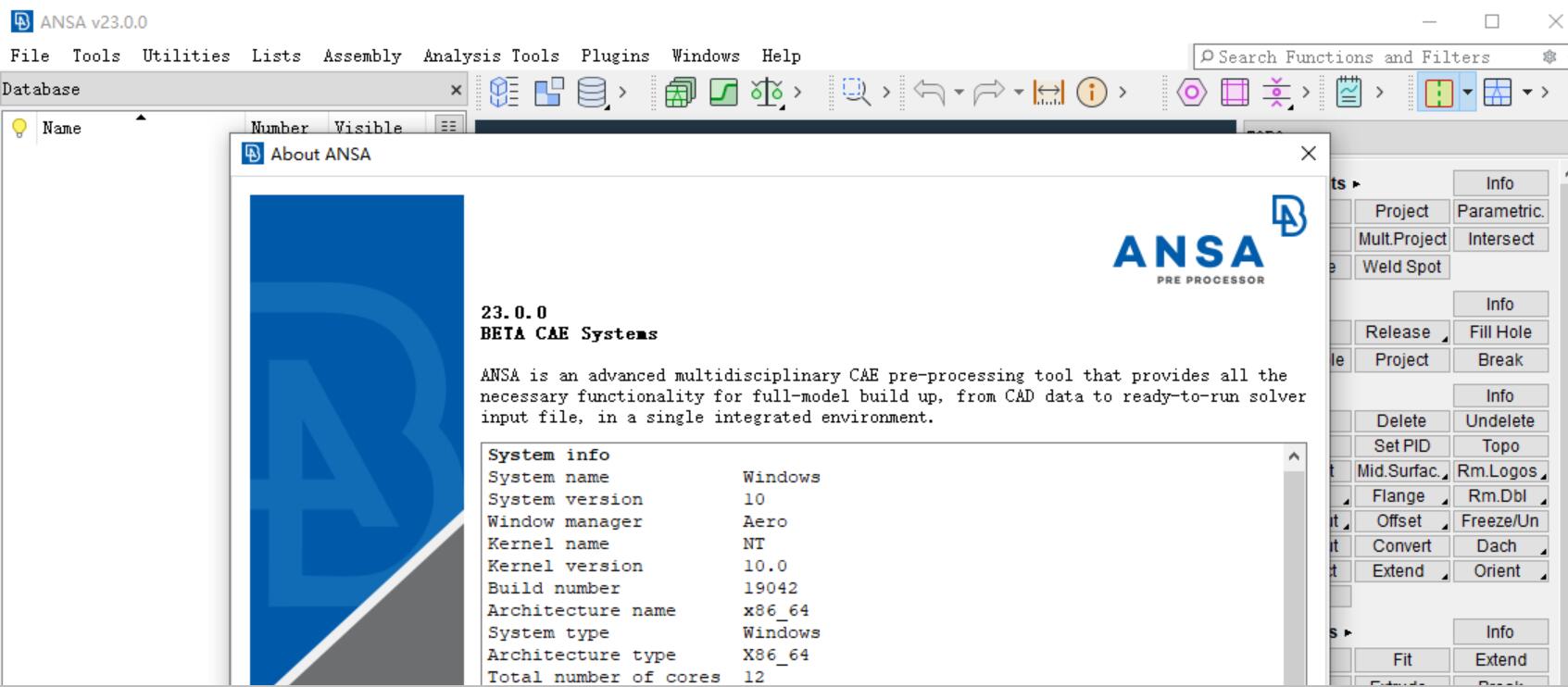Open the database cylinder toolbar icon

(592, 92)
